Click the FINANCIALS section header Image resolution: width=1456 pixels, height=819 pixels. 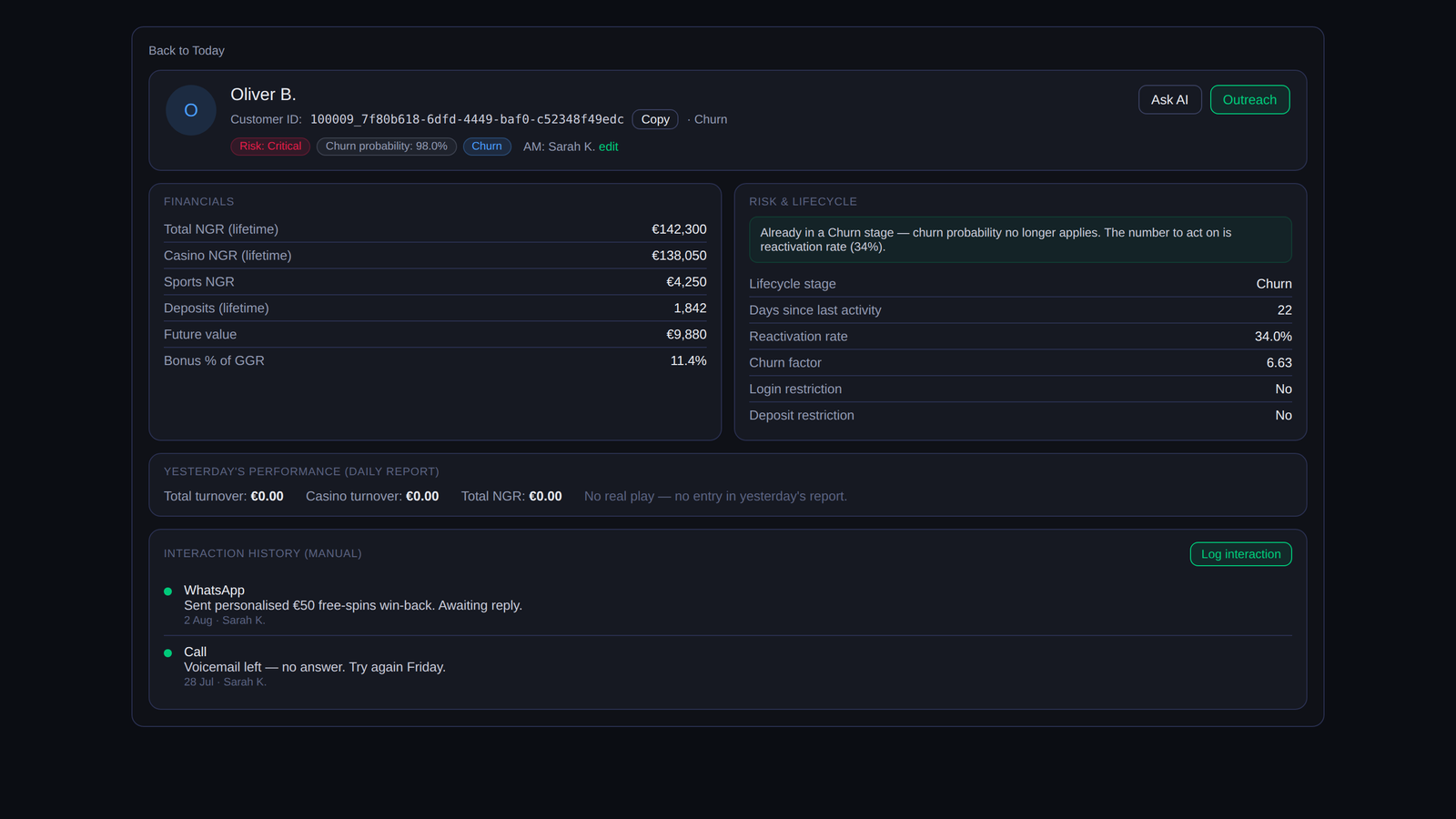coord(198,202)
